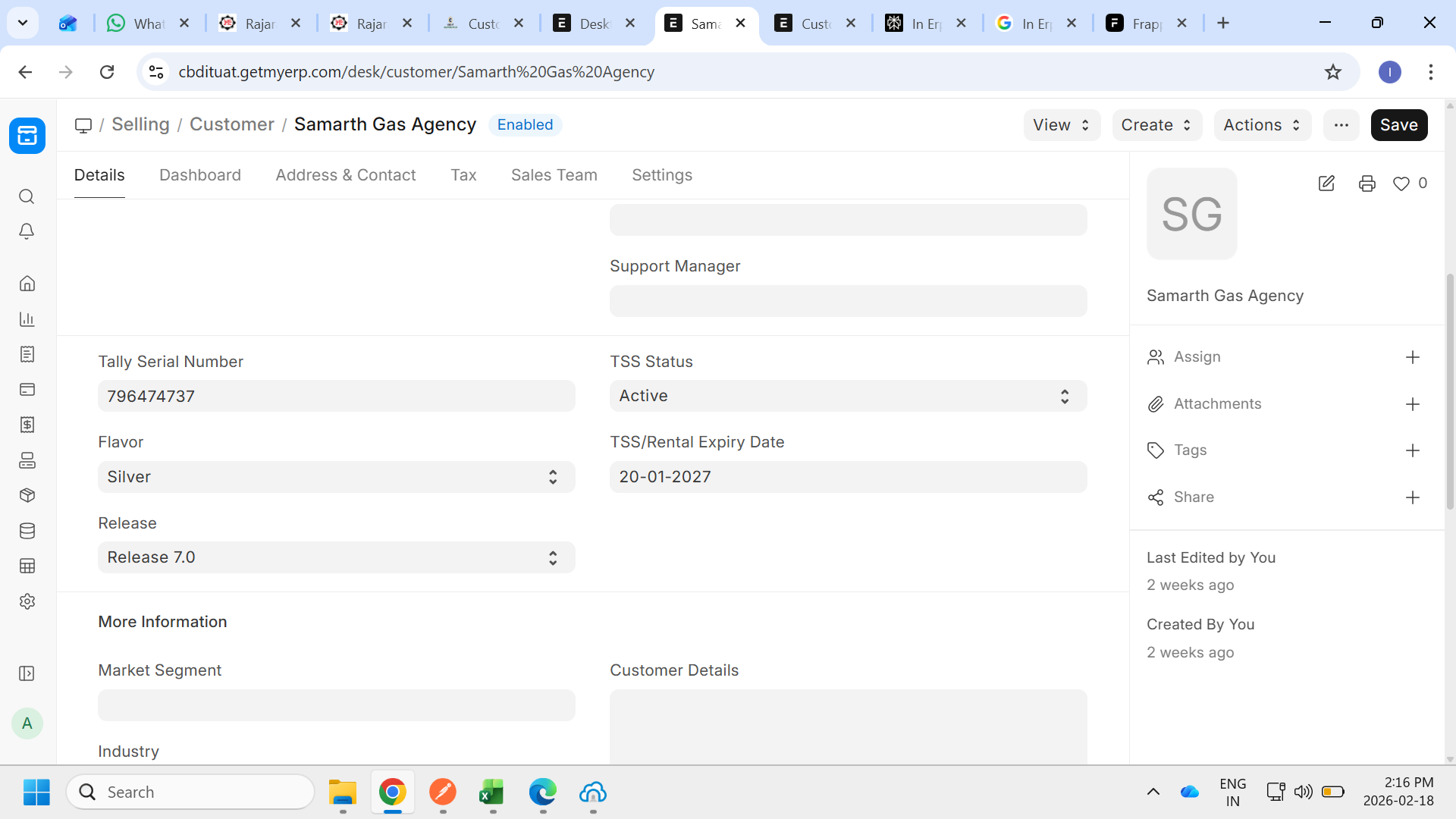Save the customer record
Screen dimensions: 1456x819
pos(1399,125)
